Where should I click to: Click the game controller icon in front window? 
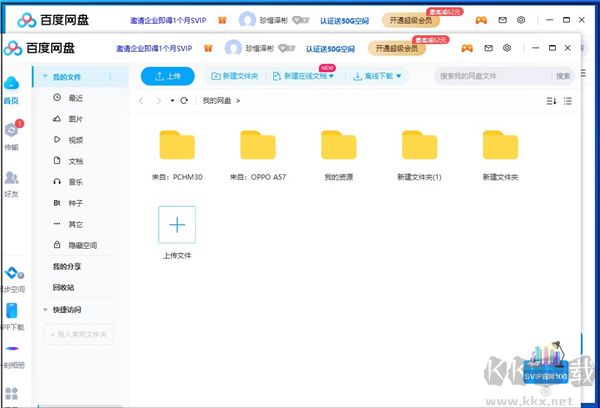coord(467,48)
